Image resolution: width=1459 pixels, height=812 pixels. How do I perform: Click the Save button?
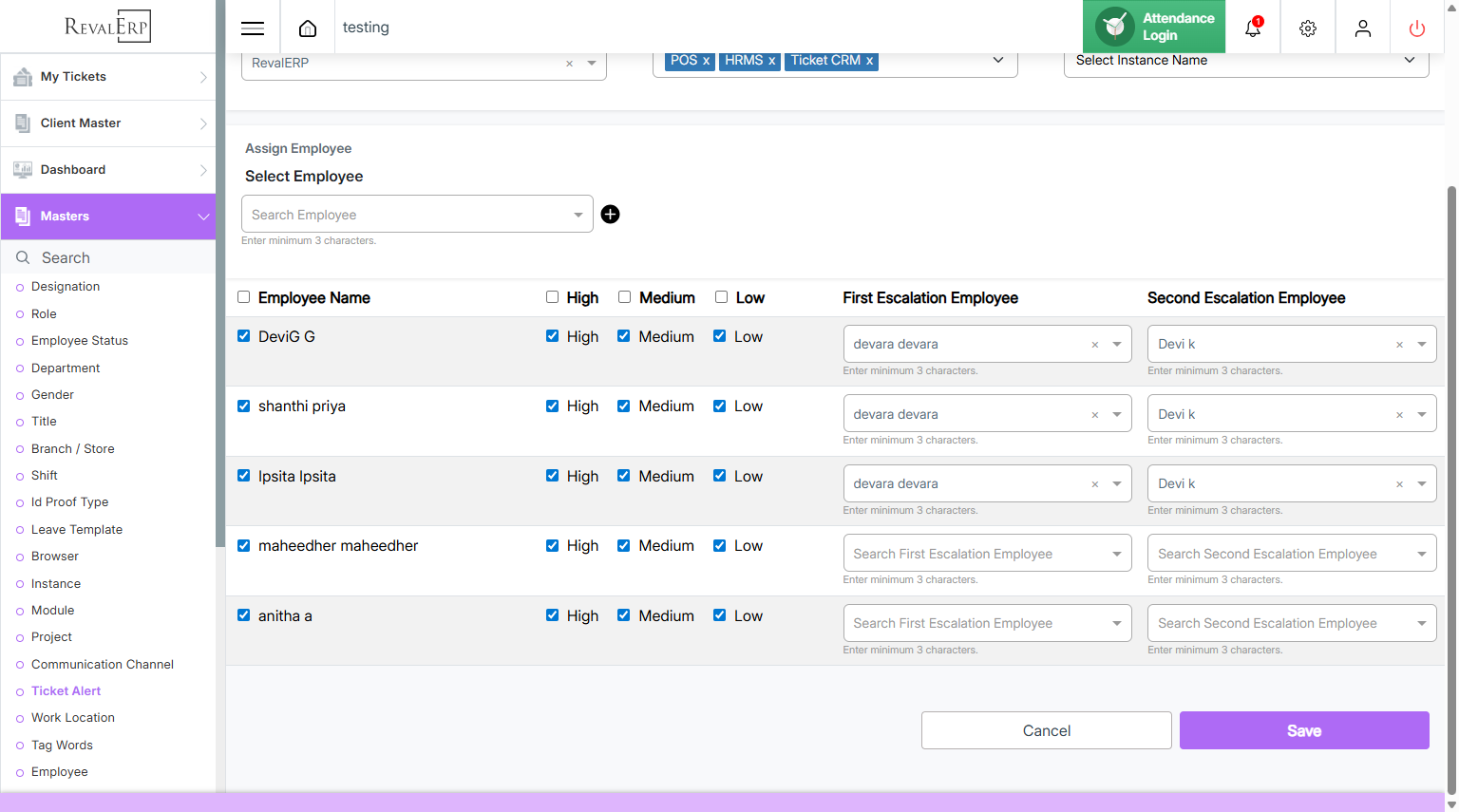pos(1303,730)
